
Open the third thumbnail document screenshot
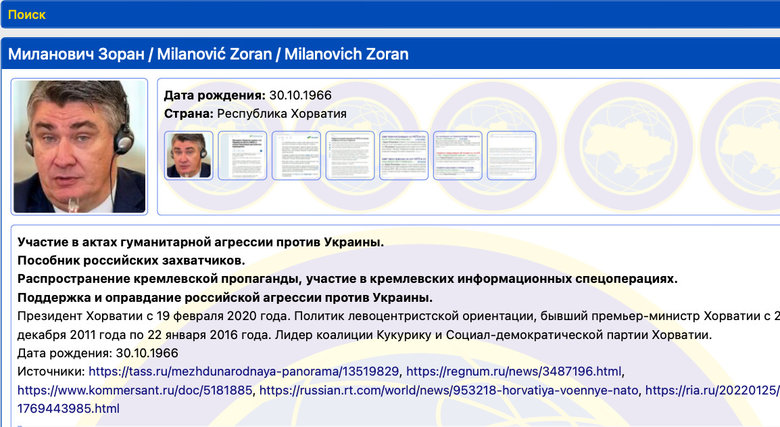coord(296,155)
